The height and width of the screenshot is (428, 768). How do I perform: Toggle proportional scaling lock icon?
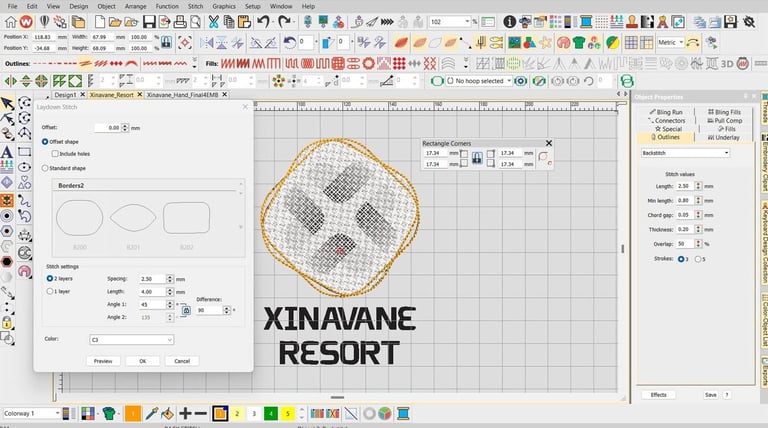pyautogui.click(x=167, y=43)
